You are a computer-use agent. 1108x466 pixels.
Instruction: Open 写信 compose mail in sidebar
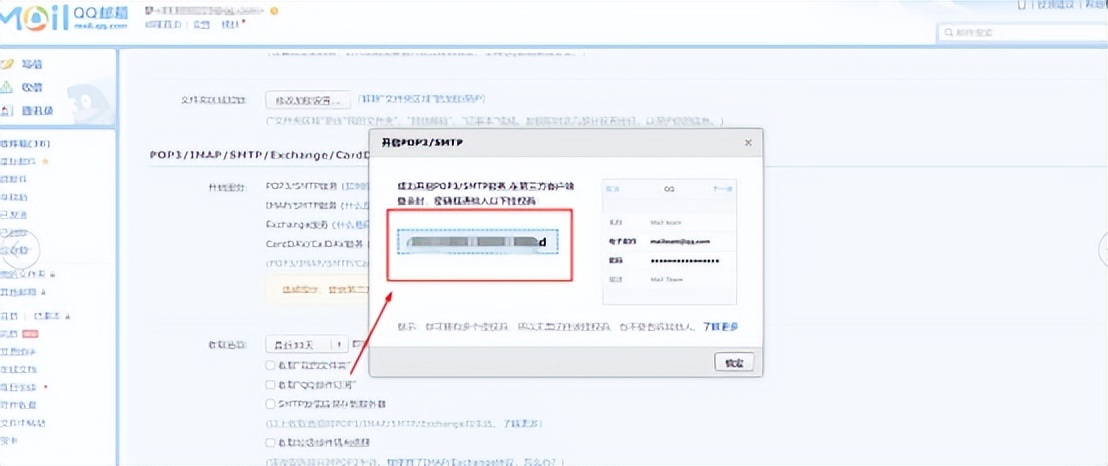tap(31, 64)
